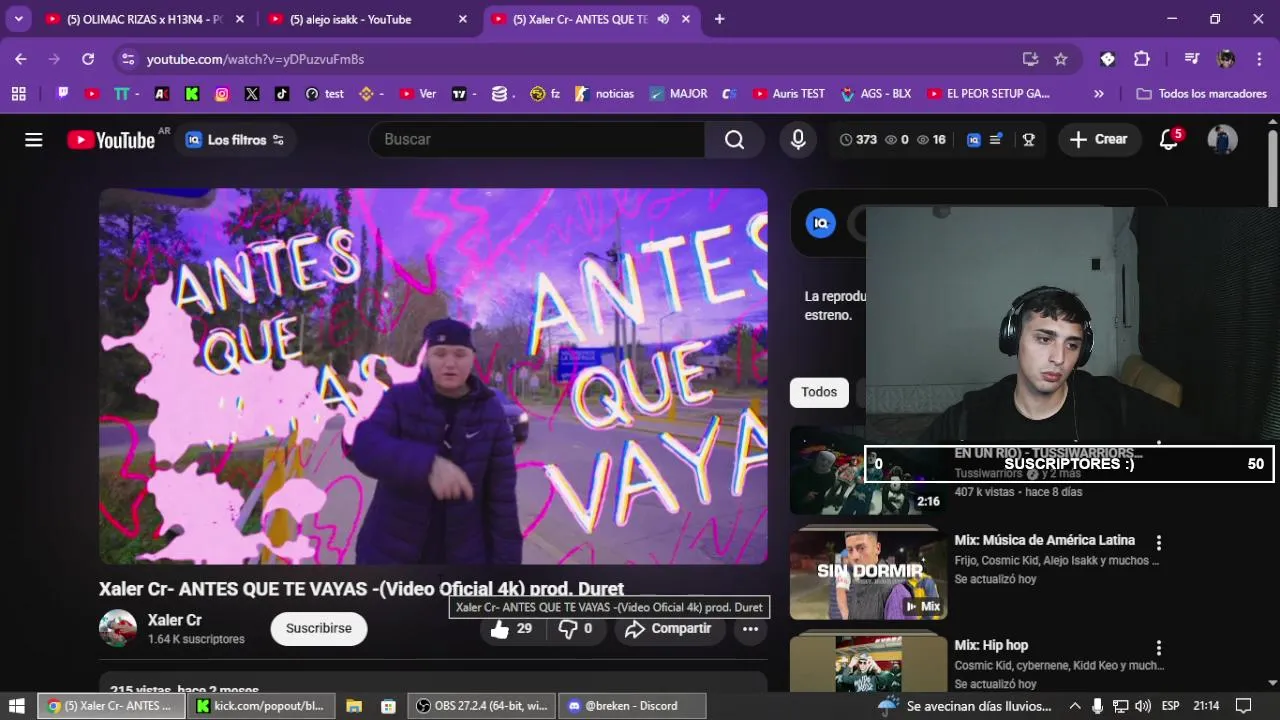Open site information icon in address bar
This screenshot has width=1280, height=720.
(127, 59)
